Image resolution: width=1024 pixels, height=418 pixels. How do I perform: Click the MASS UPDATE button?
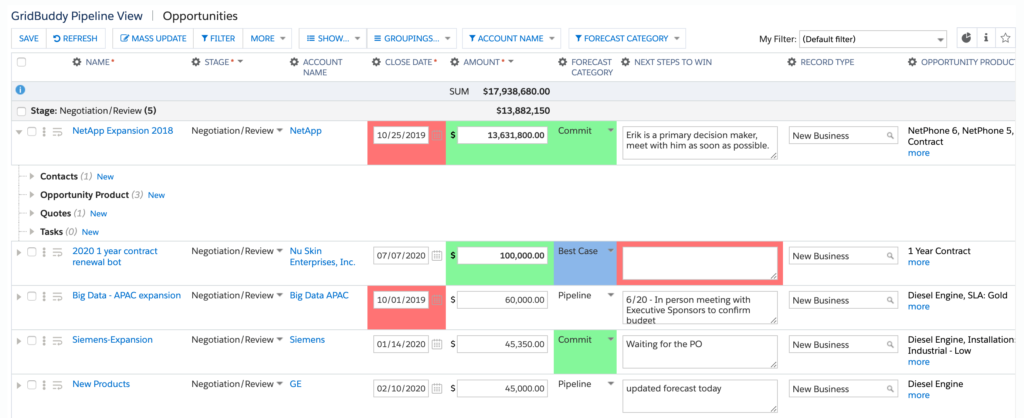point(153,39)
